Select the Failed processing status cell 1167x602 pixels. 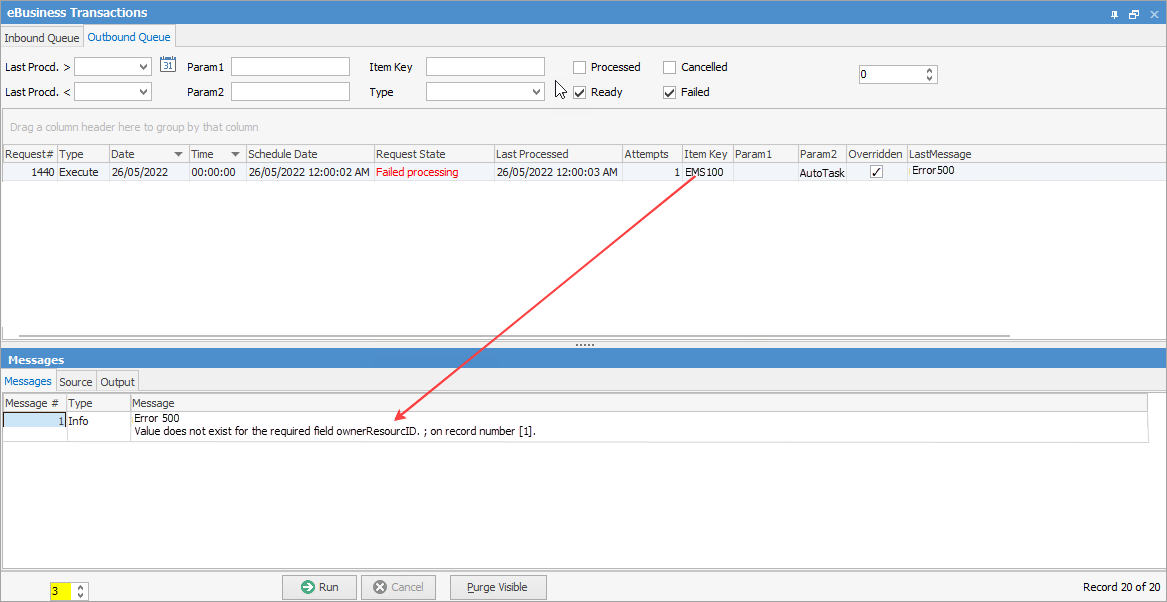(434, 172)
